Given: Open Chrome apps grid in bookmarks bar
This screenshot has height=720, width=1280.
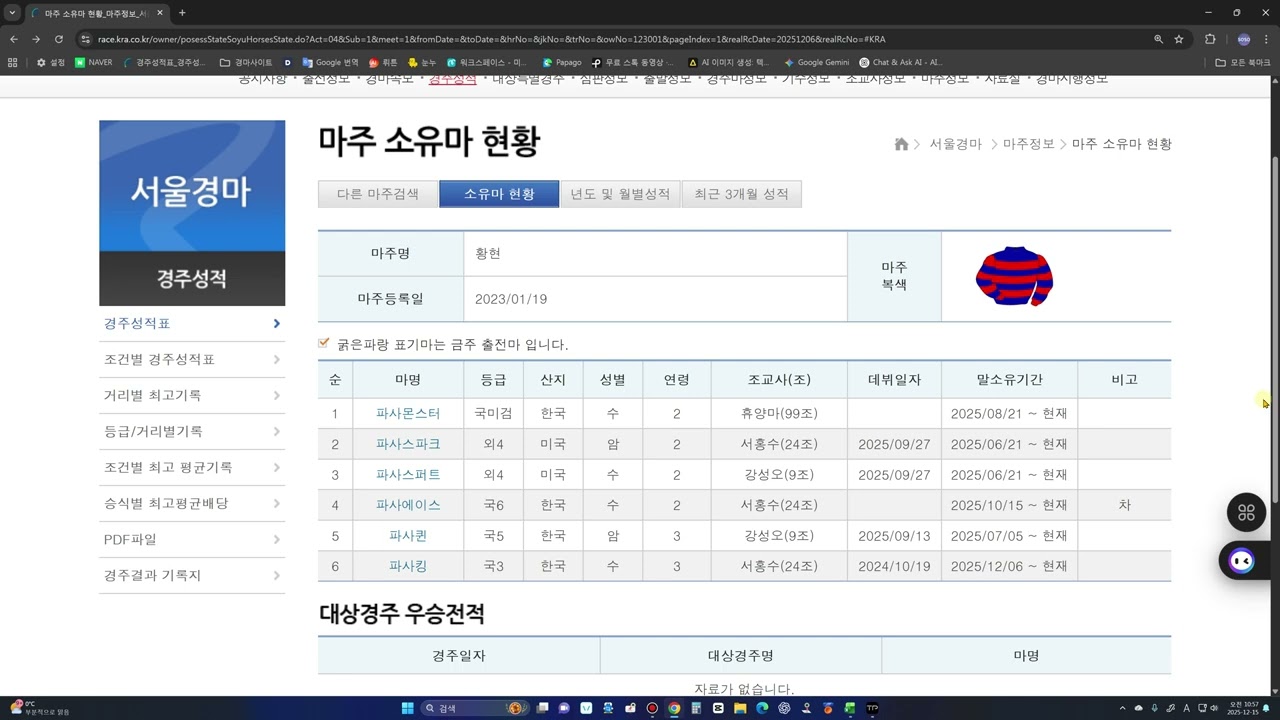Looking at the screenshot, I should [12, 62].
